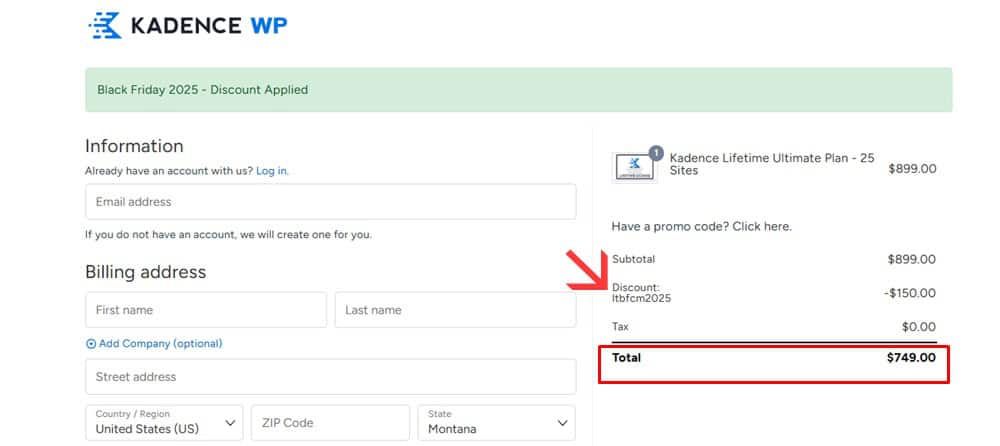Click the Black Friday 2025 discount banner

518,90
